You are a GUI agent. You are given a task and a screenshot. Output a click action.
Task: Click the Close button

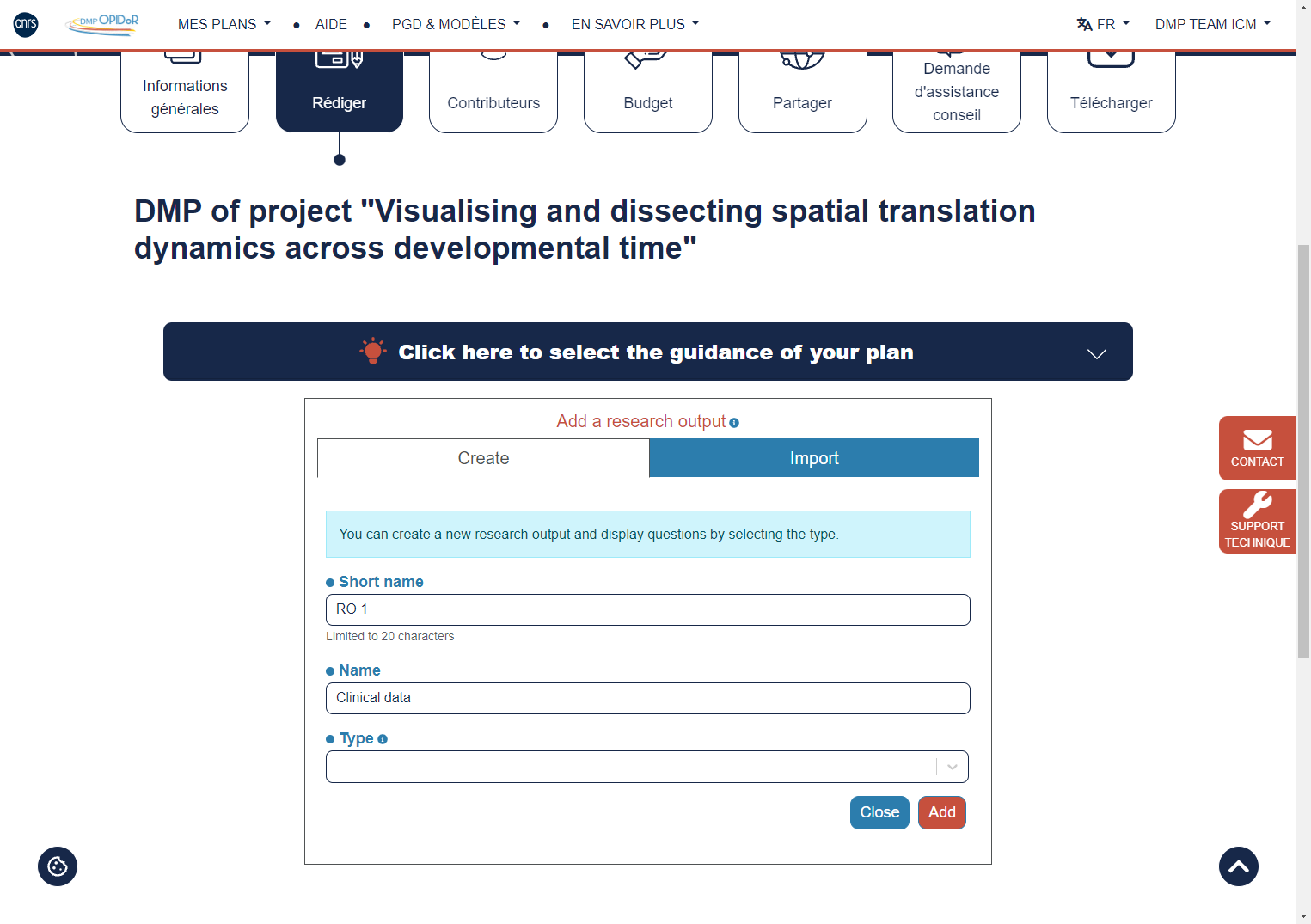[x=879, y=812]
